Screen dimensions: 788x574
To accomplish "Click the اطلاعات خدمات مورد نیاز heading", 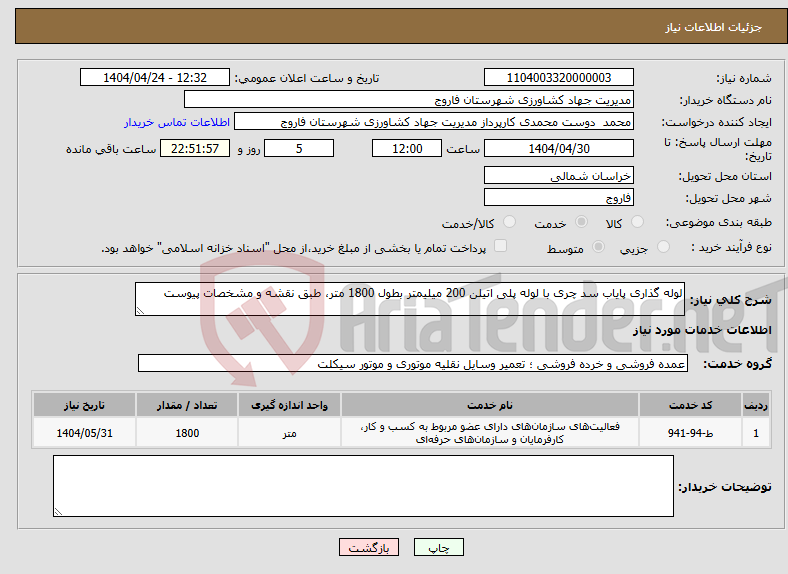I will pyautogui.click(x=702, y=330).
